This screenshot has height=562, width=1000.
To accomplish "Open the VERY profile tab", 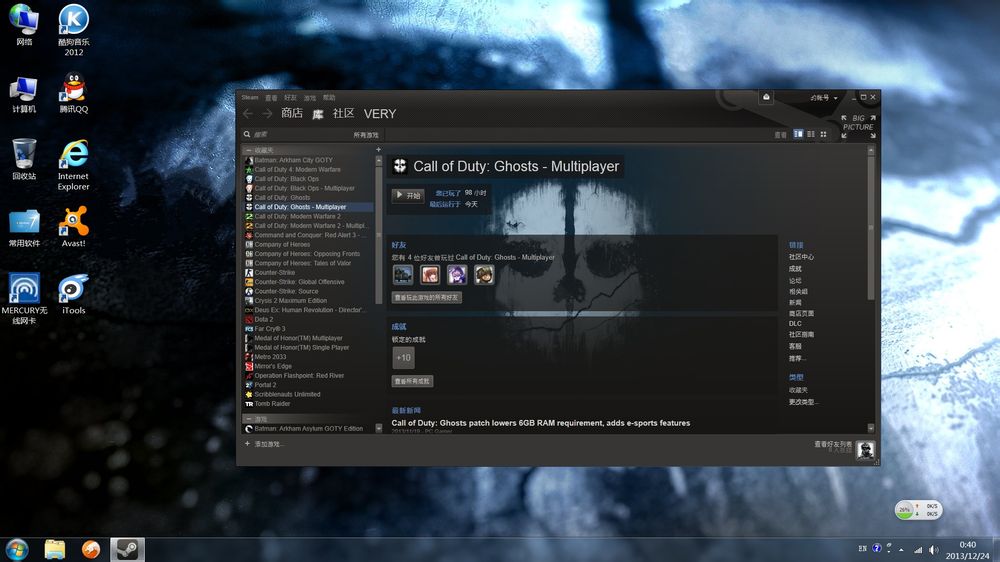I will tap(380, 114).
